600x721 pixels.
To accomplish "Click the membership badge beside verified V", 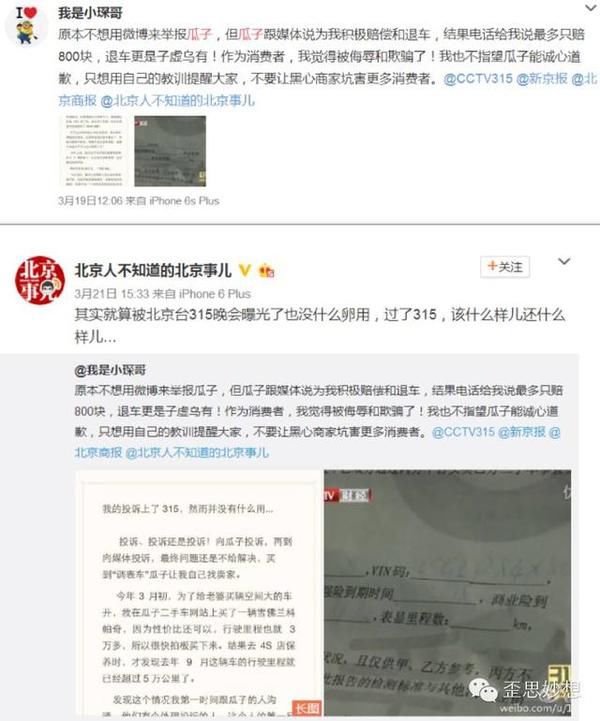I will coord(267,271).
